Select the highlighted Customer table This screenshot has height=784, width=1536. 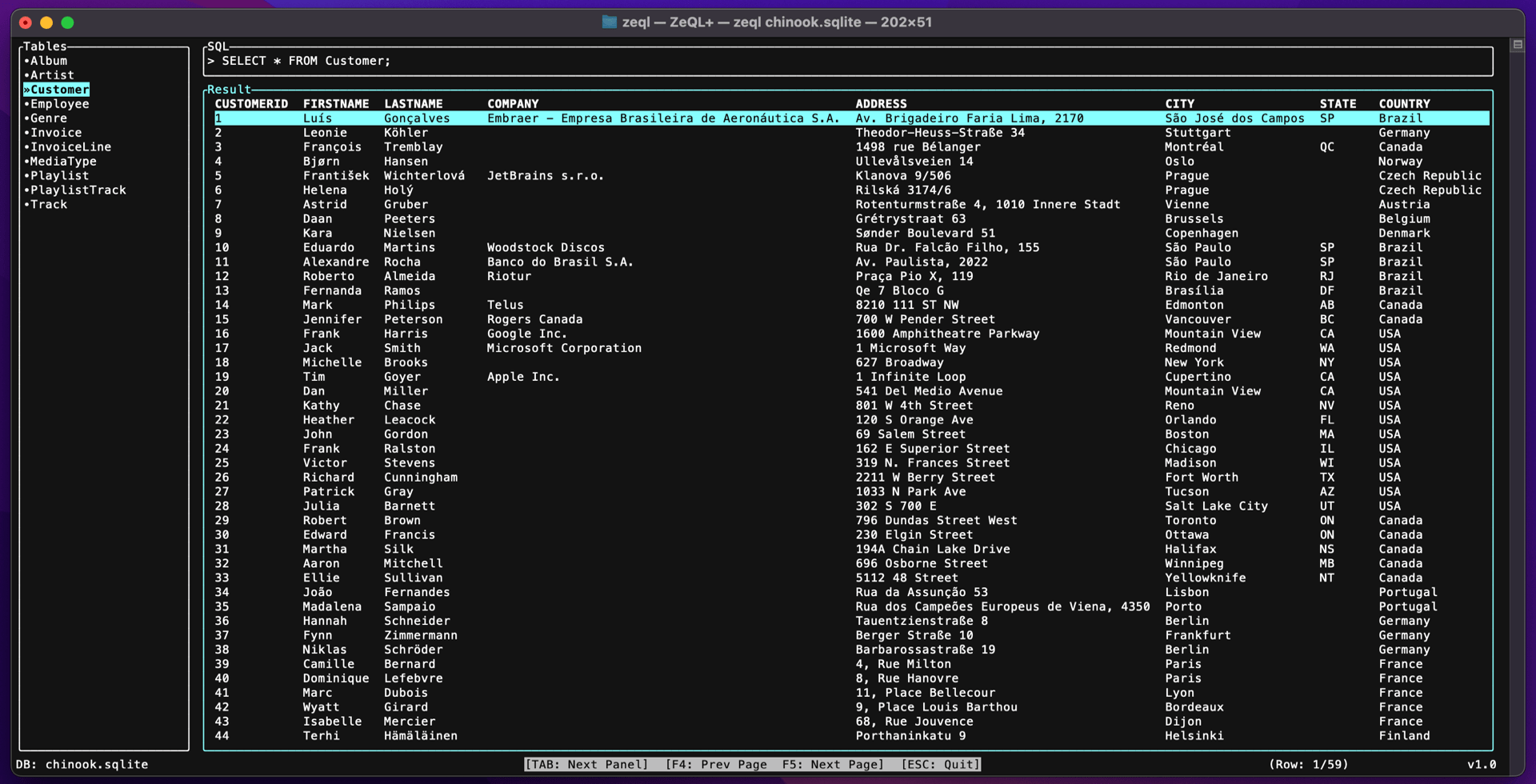pos(56,90)
